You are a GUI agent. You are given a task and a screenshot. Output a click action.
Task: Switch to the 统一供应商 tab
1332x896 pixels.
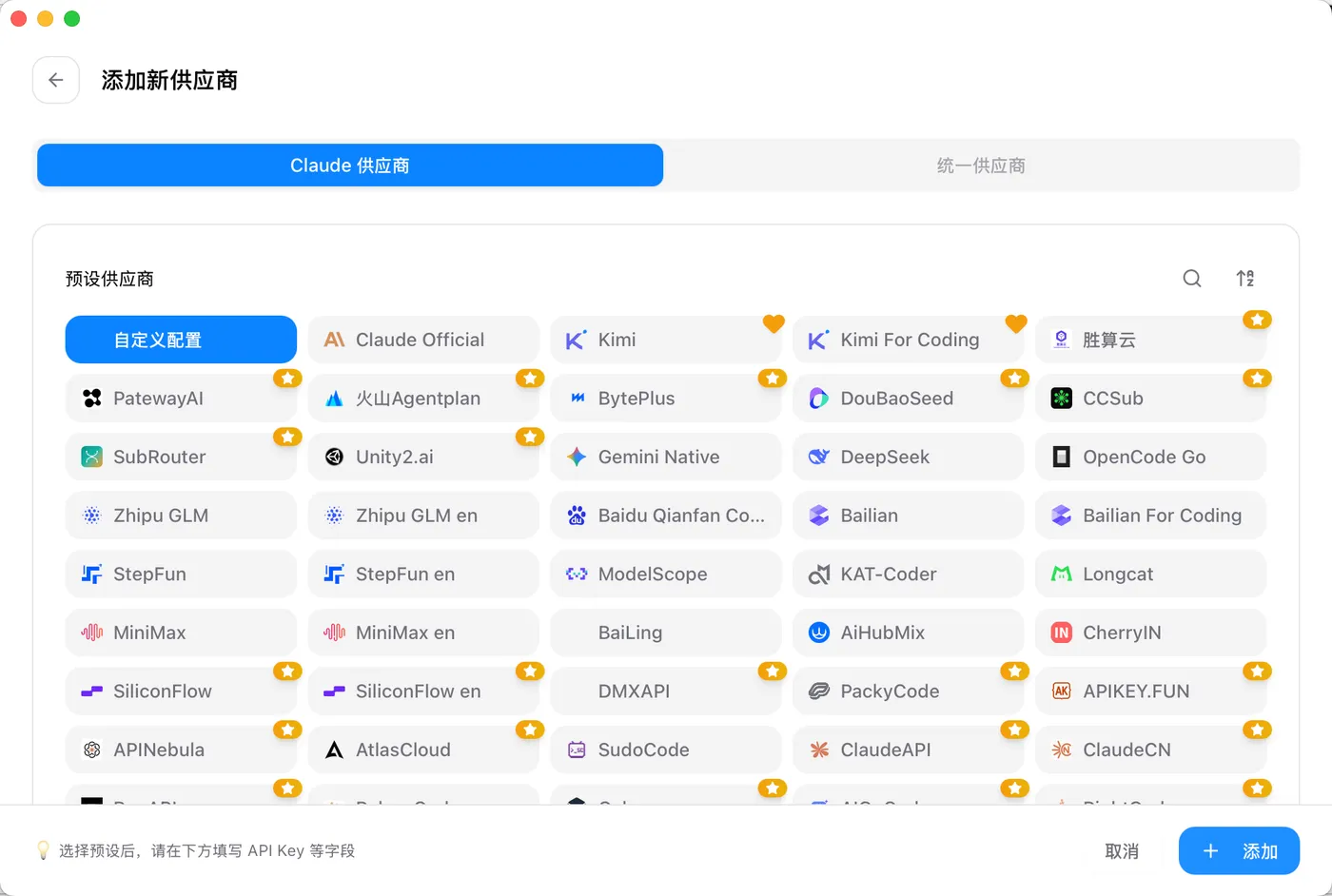click(x=981, y=166)
